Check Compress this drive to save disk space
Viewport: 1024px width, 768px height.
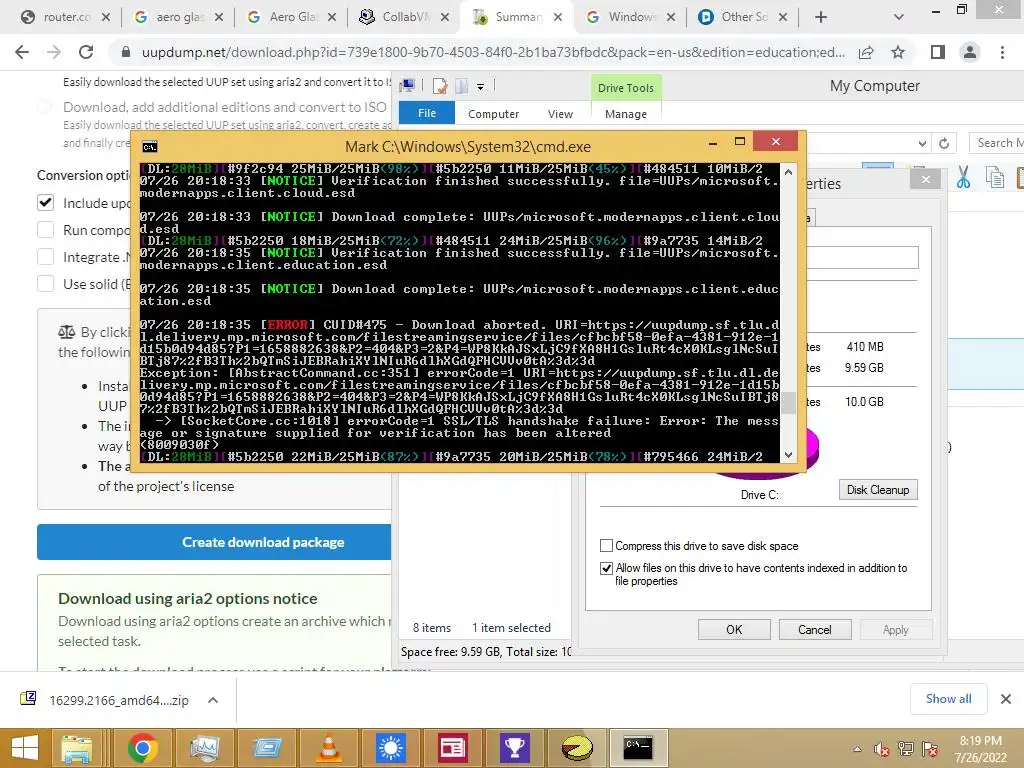point(606,545)
